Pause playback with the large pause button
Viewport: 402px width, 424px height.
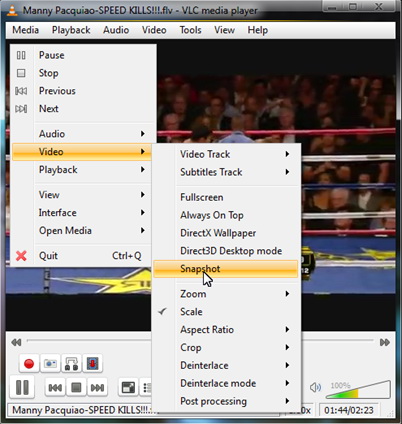click(22, 387)
